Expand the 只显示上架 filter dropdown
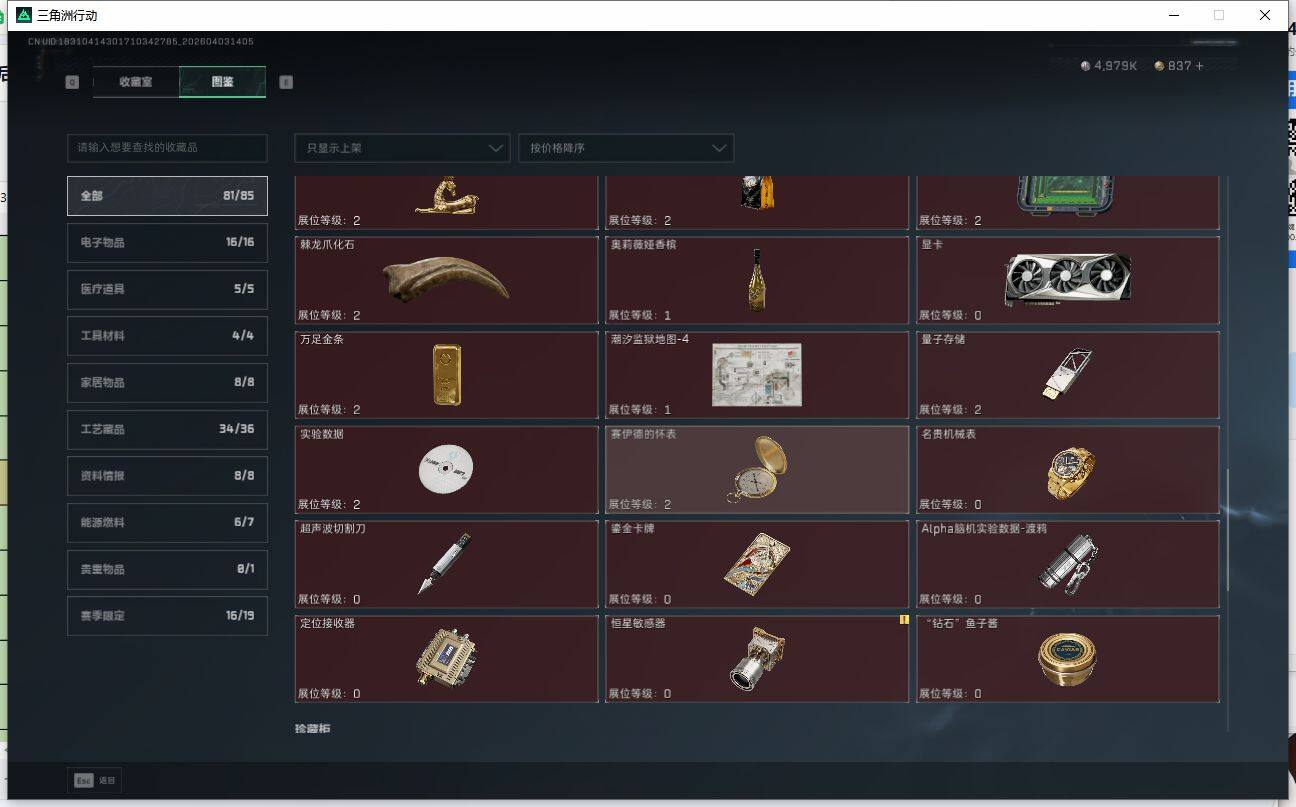 pos(402,148)
